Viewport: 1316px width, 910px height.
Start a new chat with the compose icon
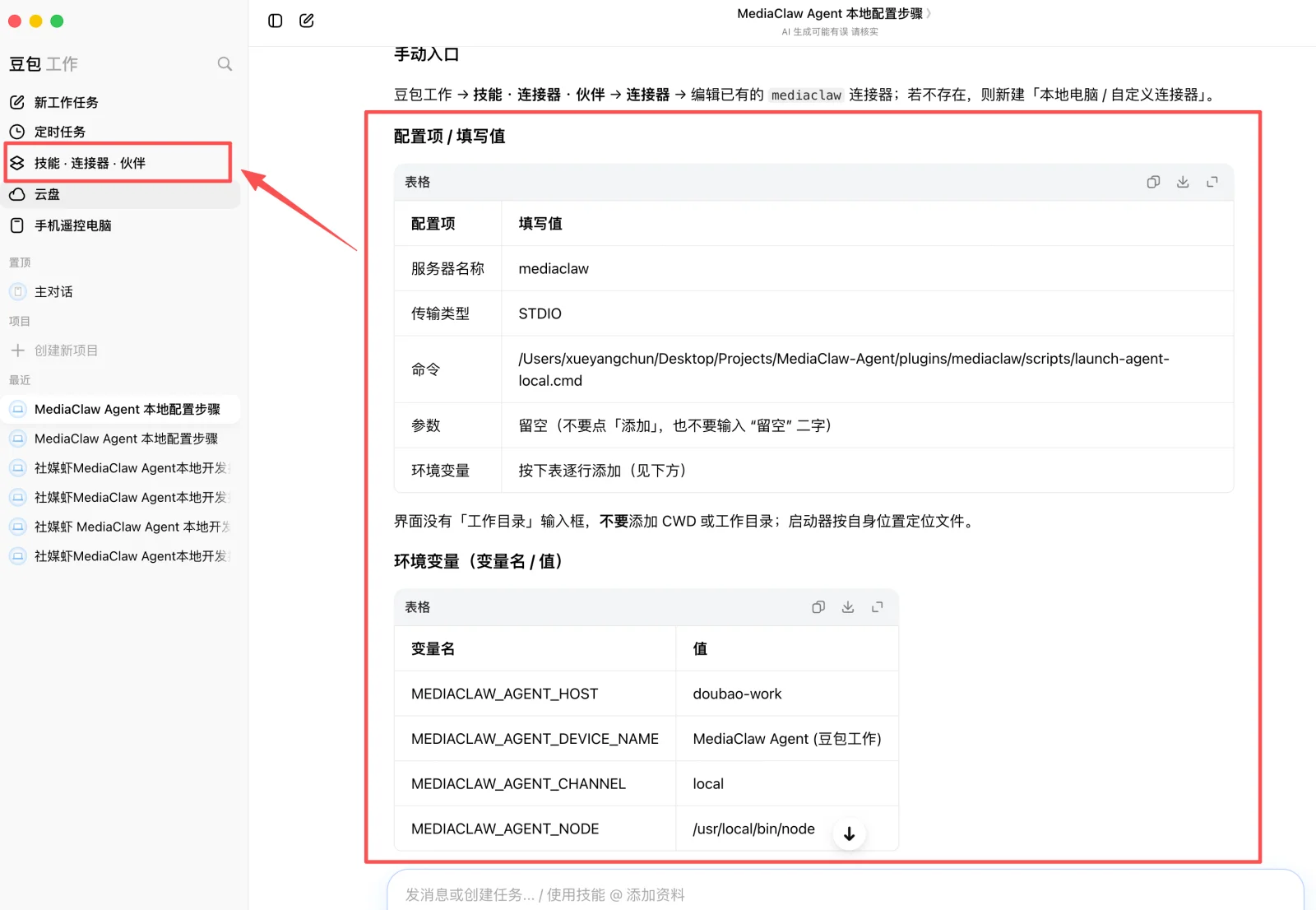pos(307,21)
